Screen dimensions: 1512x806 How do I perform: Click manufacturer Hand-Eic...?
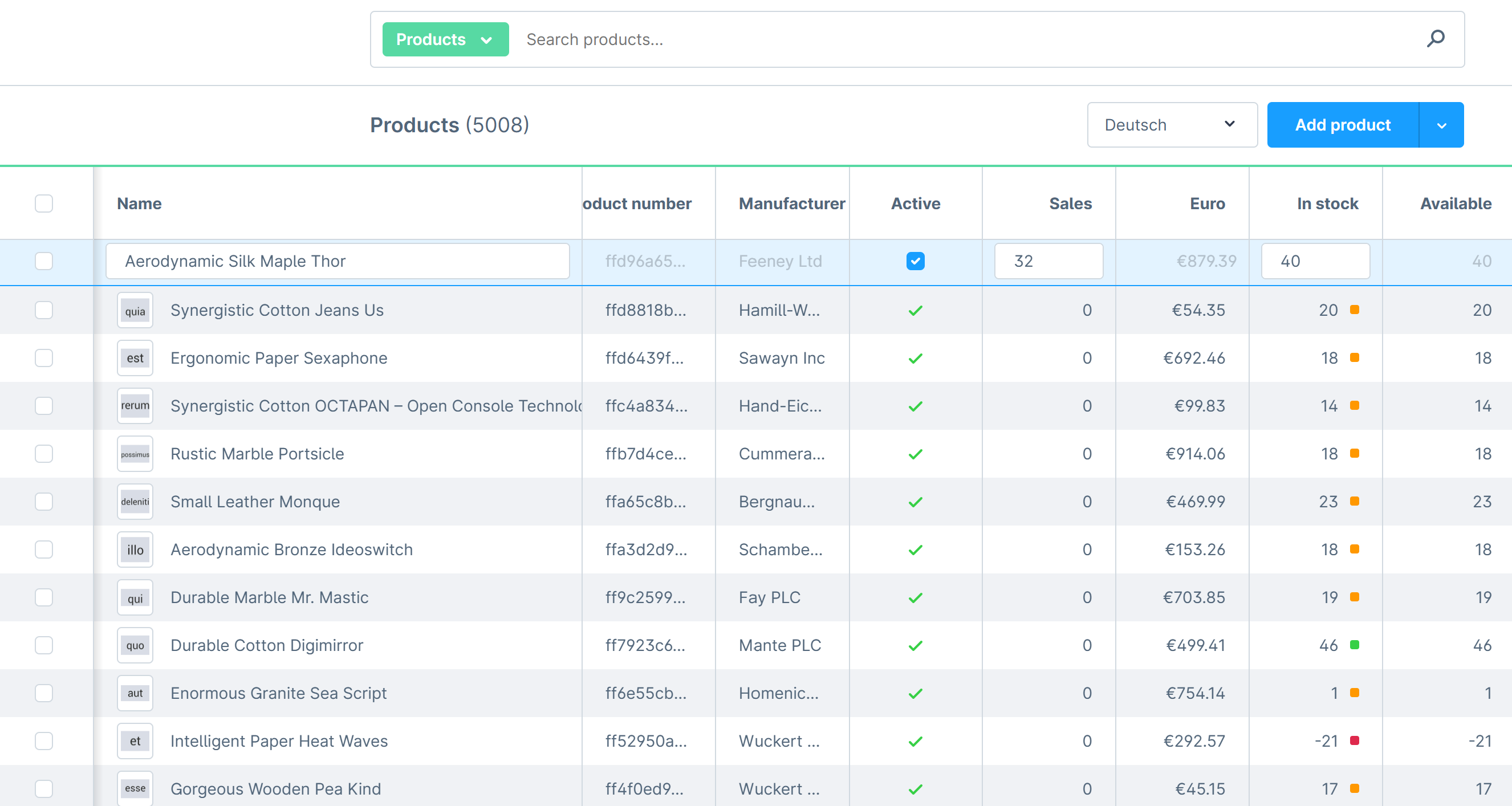[x=780, y=405]
